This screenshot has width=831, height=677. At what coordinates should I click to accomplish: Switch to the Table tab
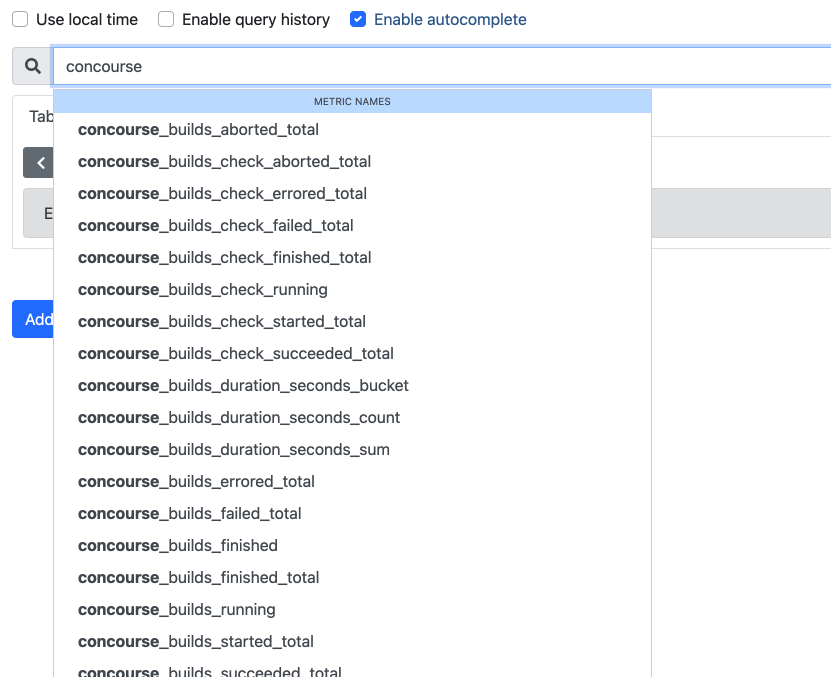click(x=42, y=116)
